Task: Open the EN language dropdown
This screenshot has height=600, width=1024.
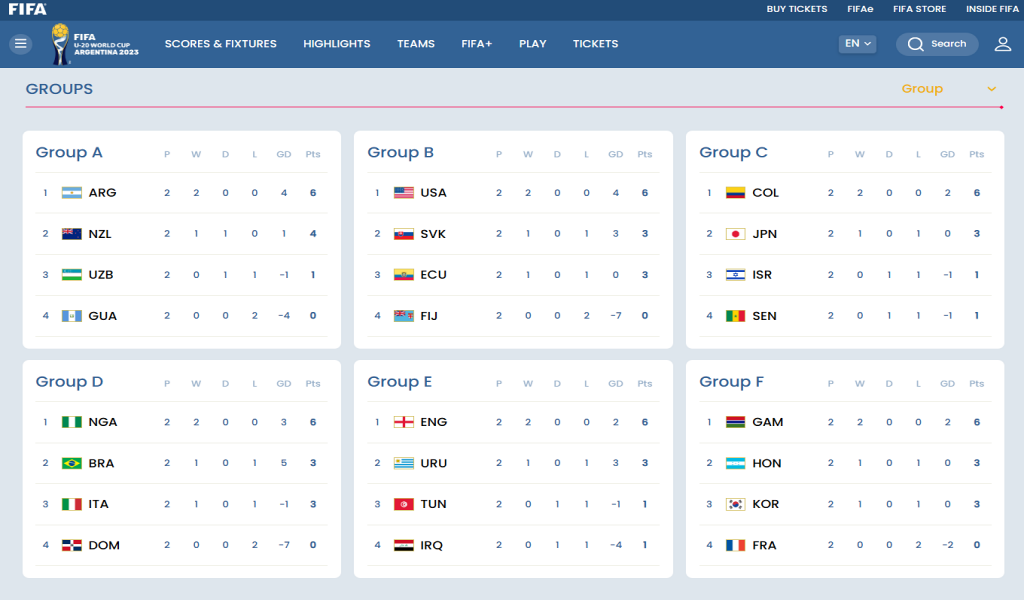Action: [x=857, y=44]
